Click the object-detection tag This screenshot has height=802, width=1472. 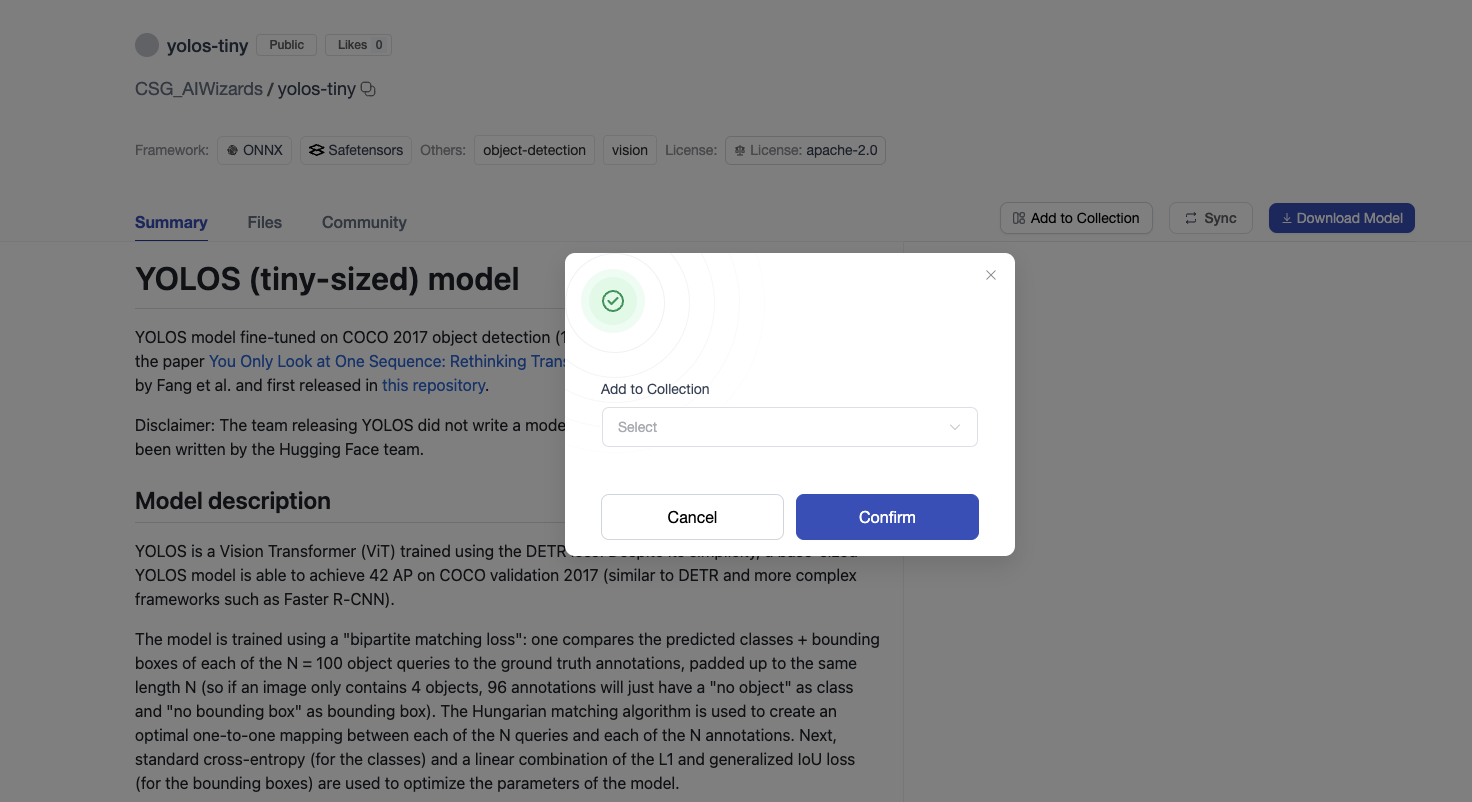tap(534, 150)
